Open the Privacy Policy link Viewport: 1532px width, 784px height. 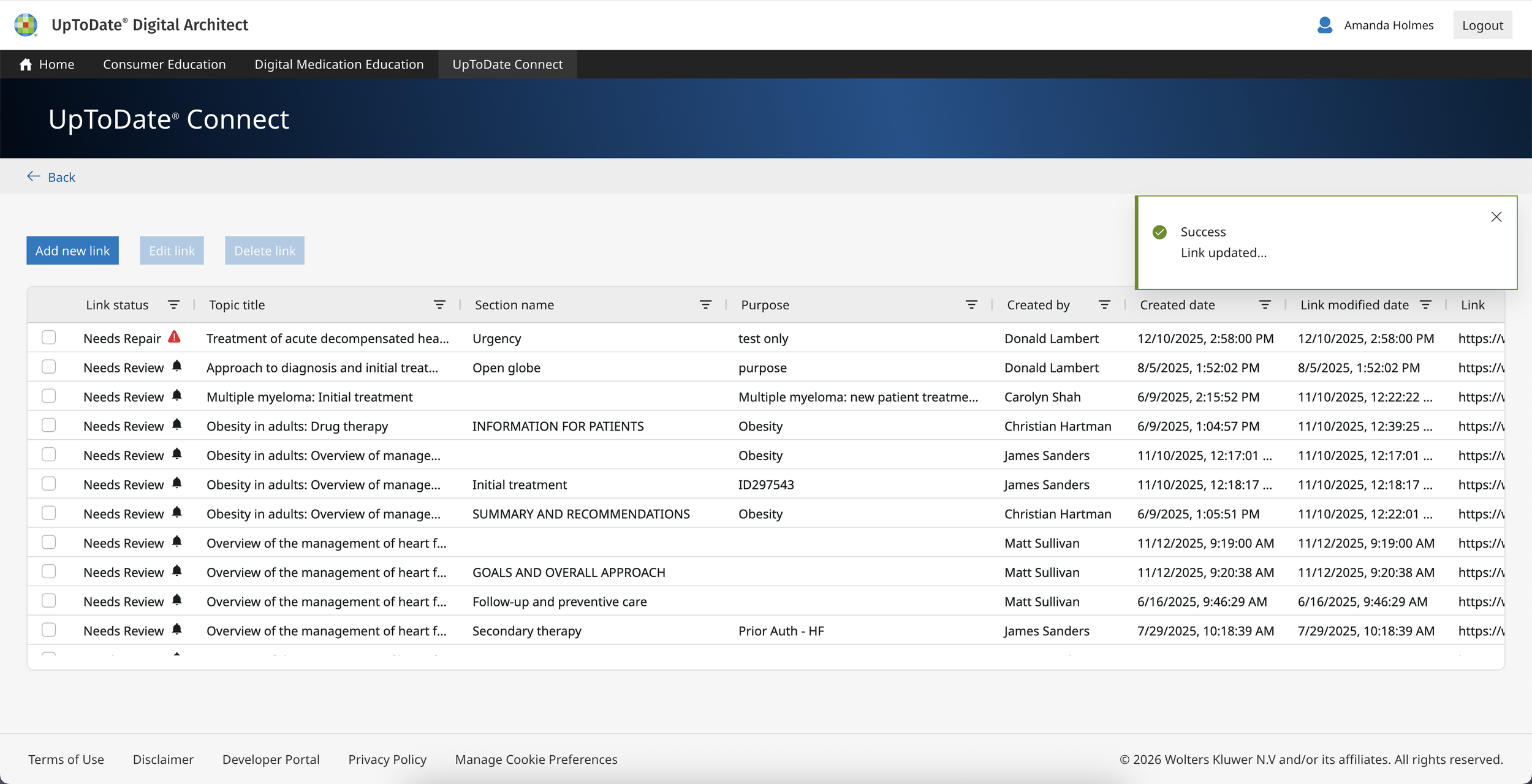click(387, 759)
